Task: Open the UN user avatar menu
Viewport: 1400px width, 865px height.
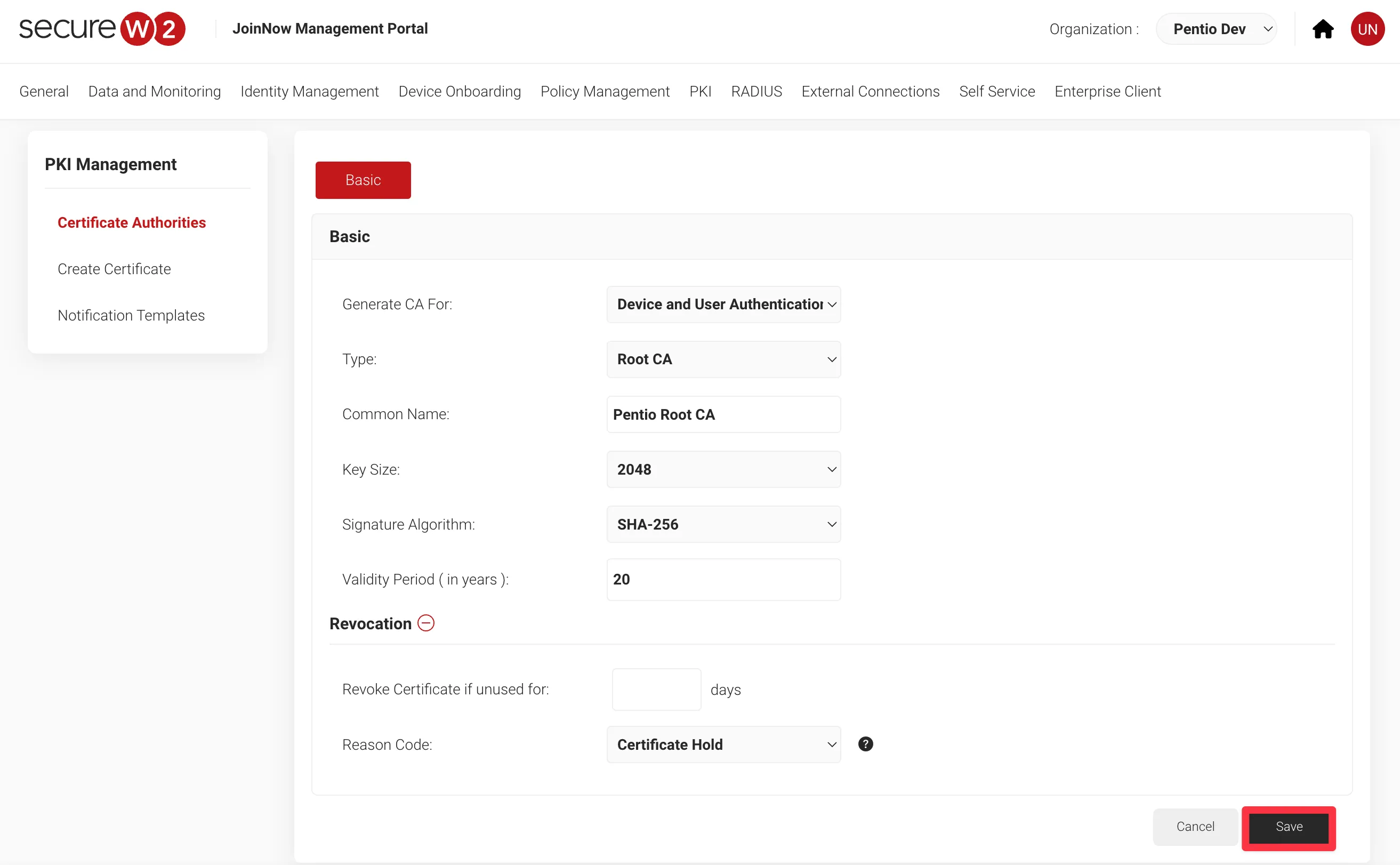Action: (1367, 29)
